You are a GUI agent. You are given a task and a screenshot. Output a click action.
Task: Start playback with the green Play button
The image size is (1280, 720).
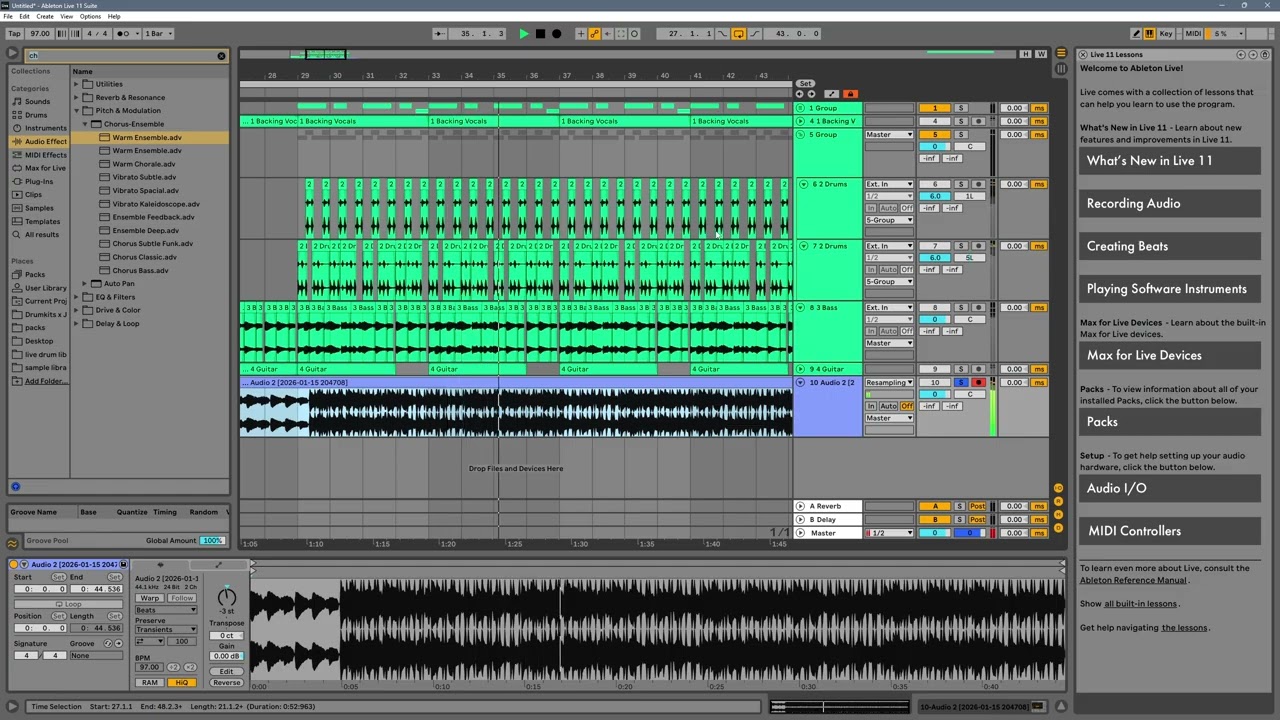[x=523, y=34]
